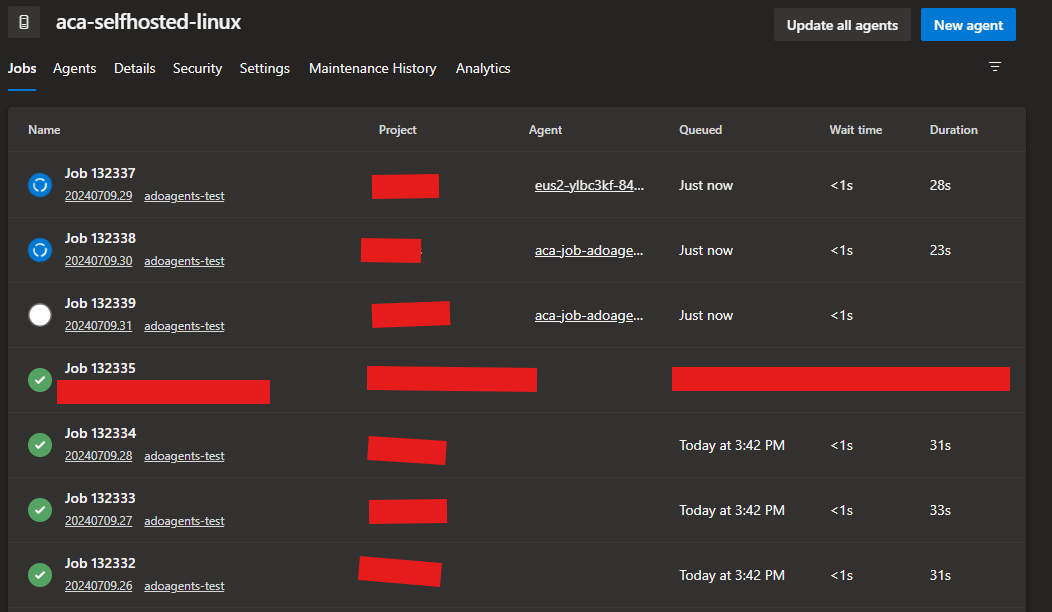
Task: Open agent link eus2-ylbc3kf-84...
Action: tap(589, 186)
